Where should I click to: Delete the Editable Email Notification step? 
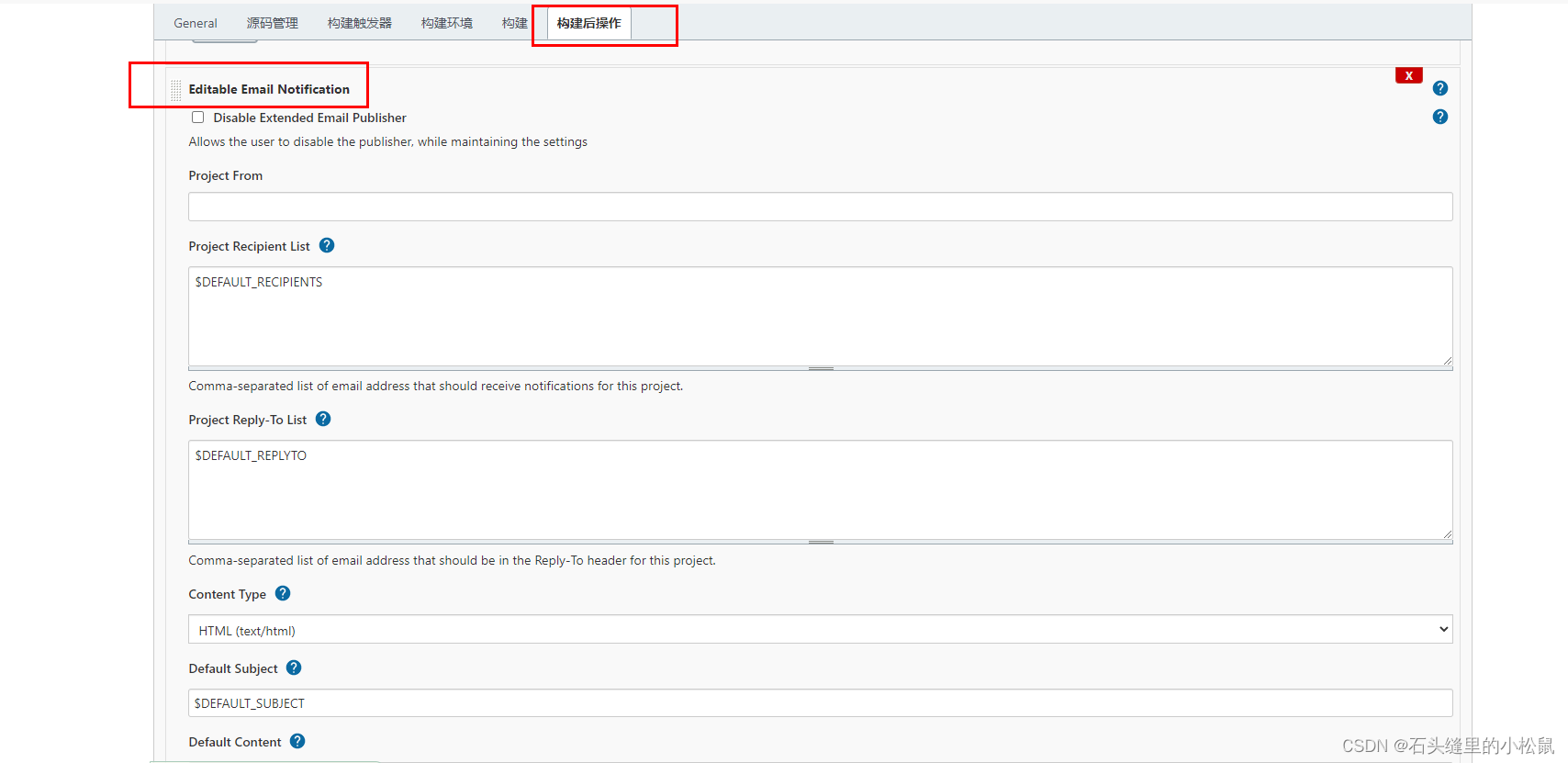[1408, 75]
